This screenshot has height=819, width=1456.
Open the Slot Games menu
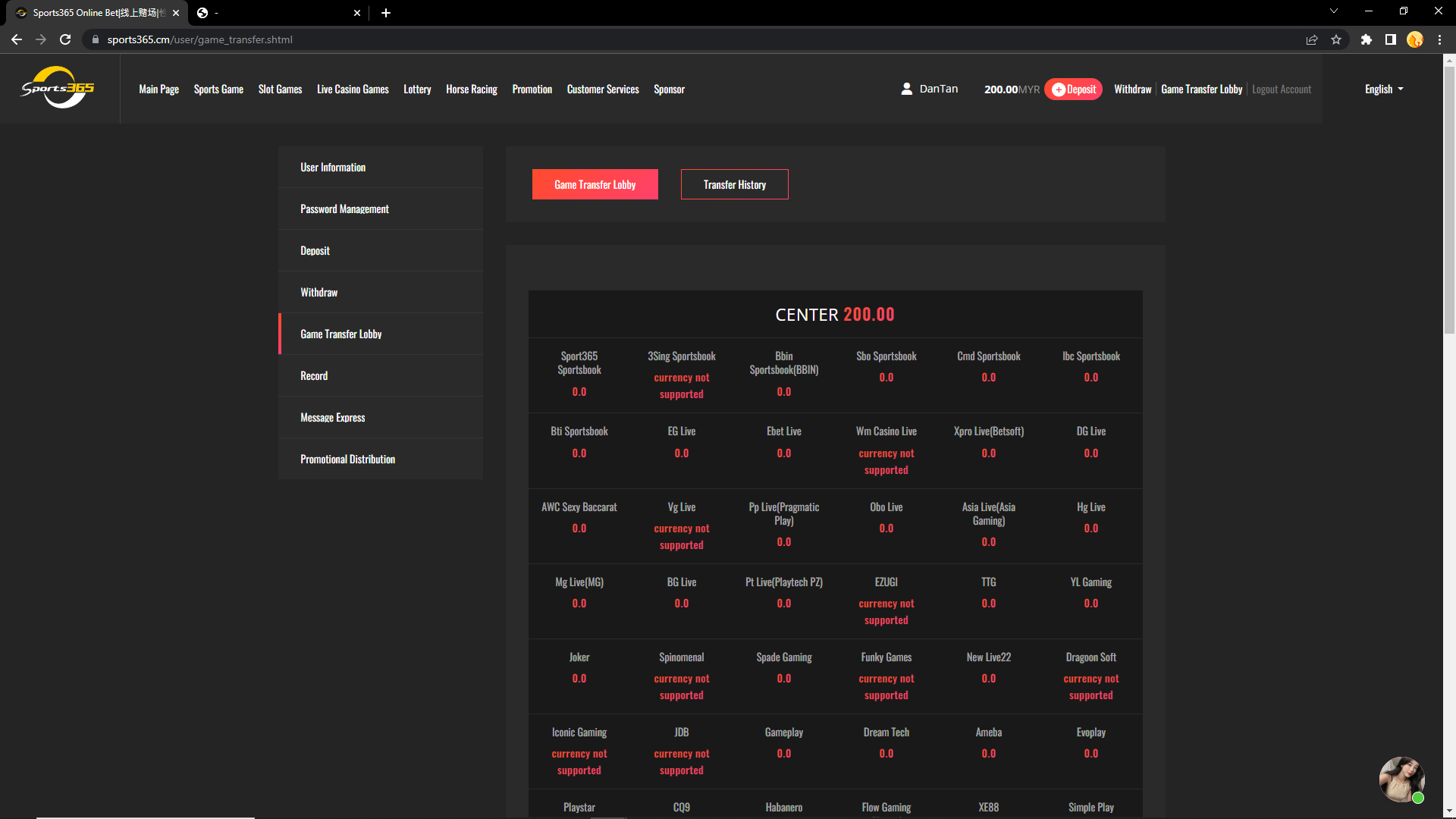tap(280, 89)
